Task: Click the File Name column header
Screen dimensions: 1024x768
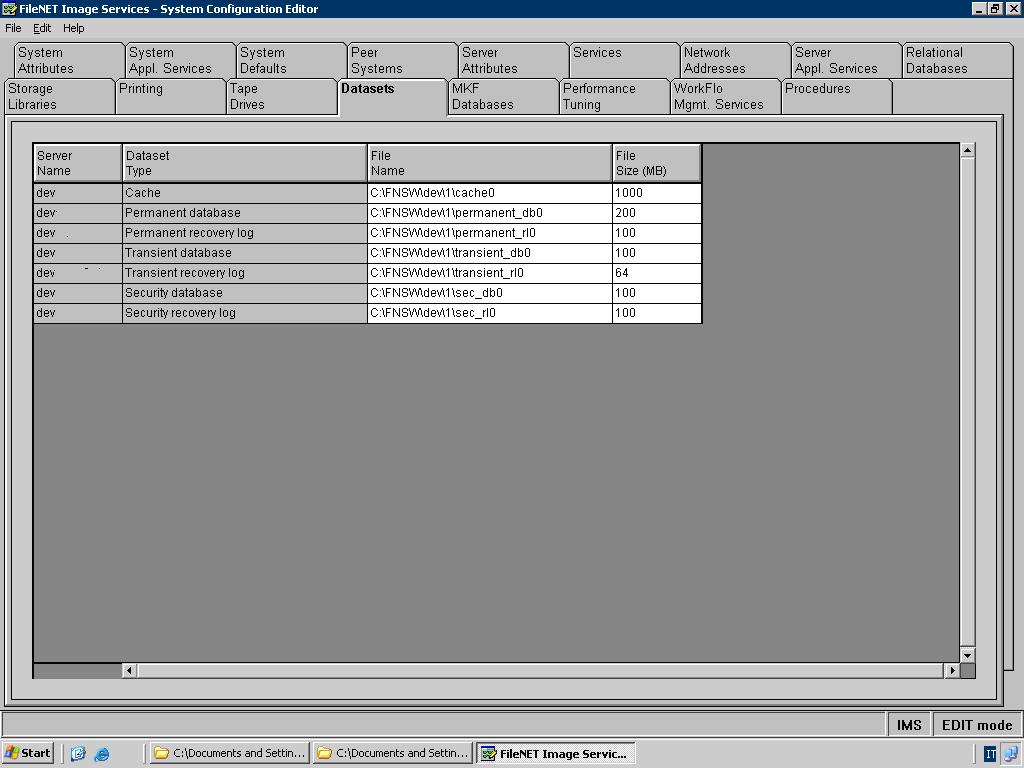Action: 490,163
